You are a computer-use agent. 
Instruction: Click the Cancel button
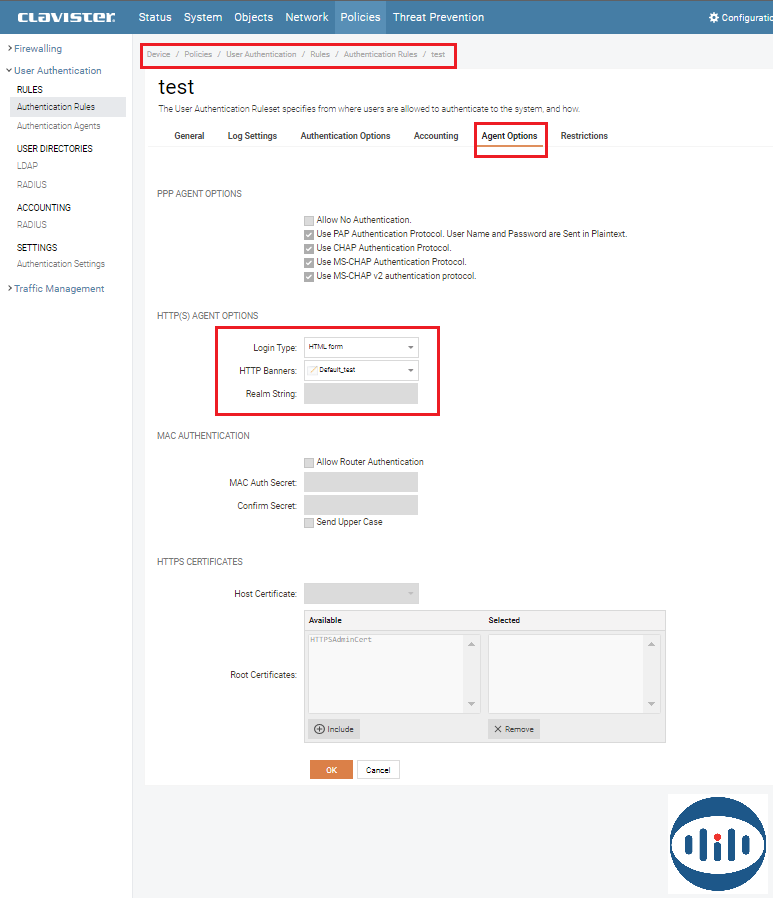pos(378,770)
